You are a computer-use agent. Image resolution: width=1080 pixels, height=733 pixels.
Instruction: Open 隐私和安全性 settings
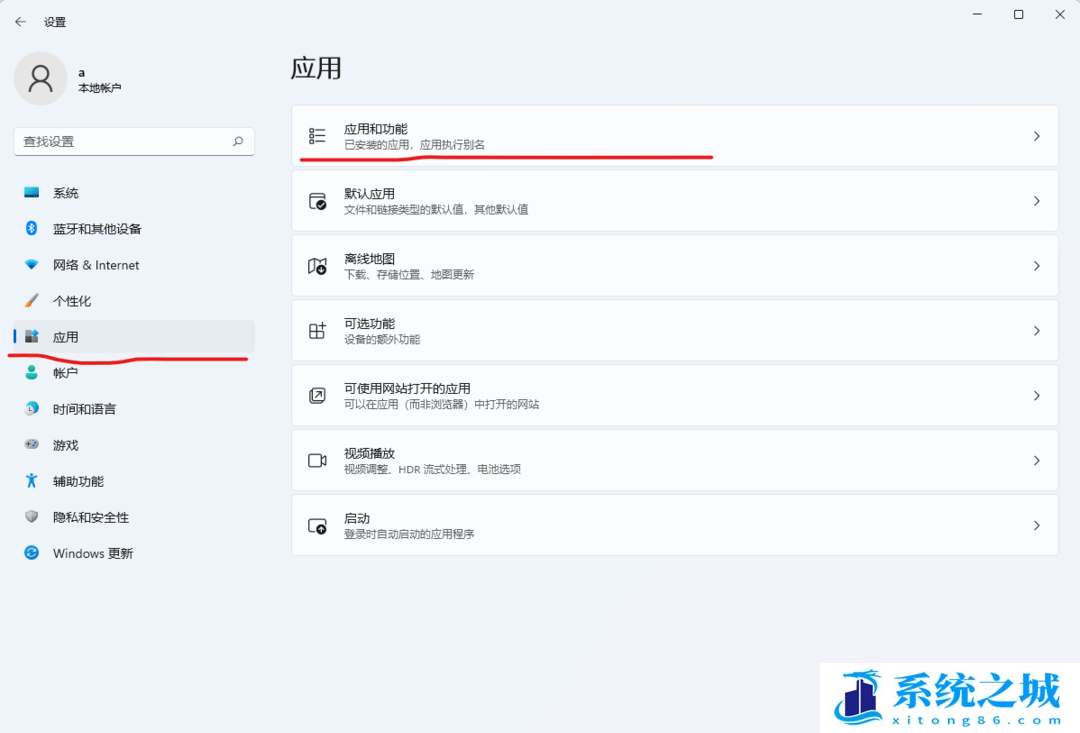pos(134,517)
